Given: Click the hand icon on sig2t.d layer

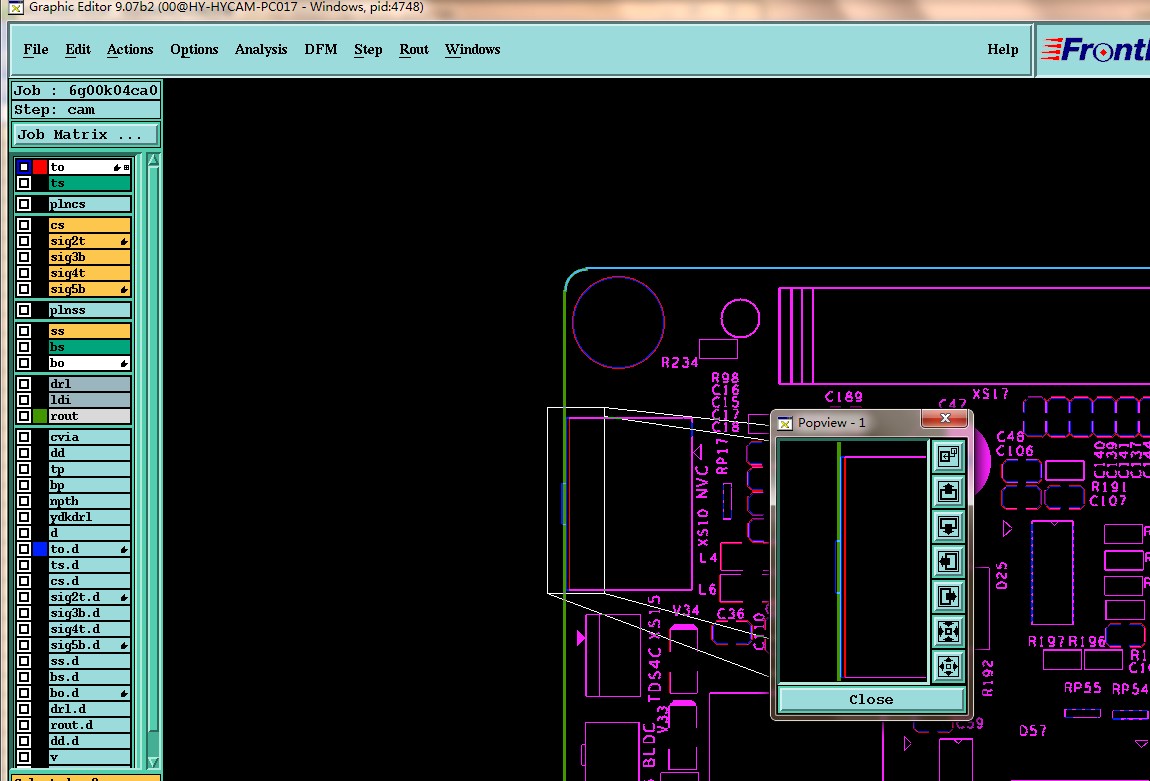Looking at the screenshot, I should (124, 598).
